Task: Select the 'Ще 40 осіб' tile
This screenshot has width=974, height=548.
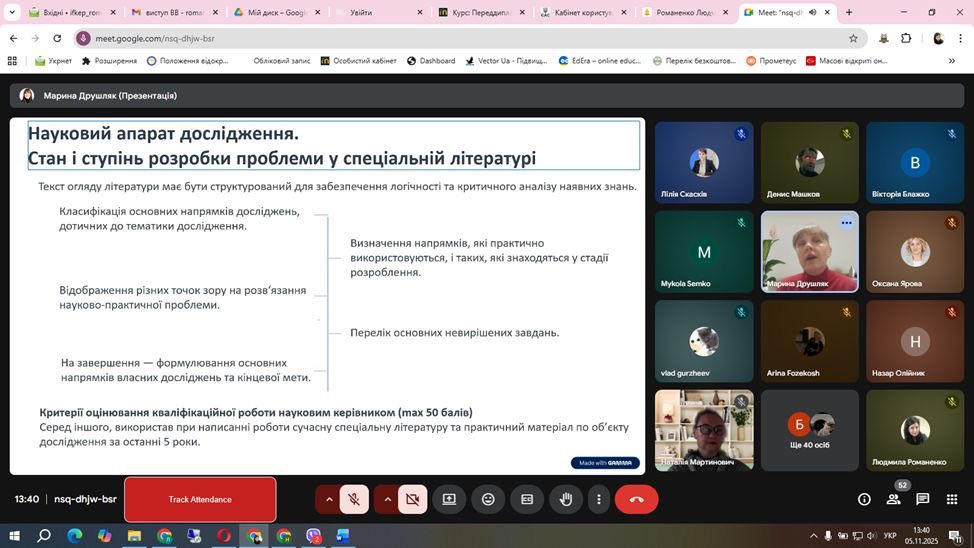Action: pos(810,430)
